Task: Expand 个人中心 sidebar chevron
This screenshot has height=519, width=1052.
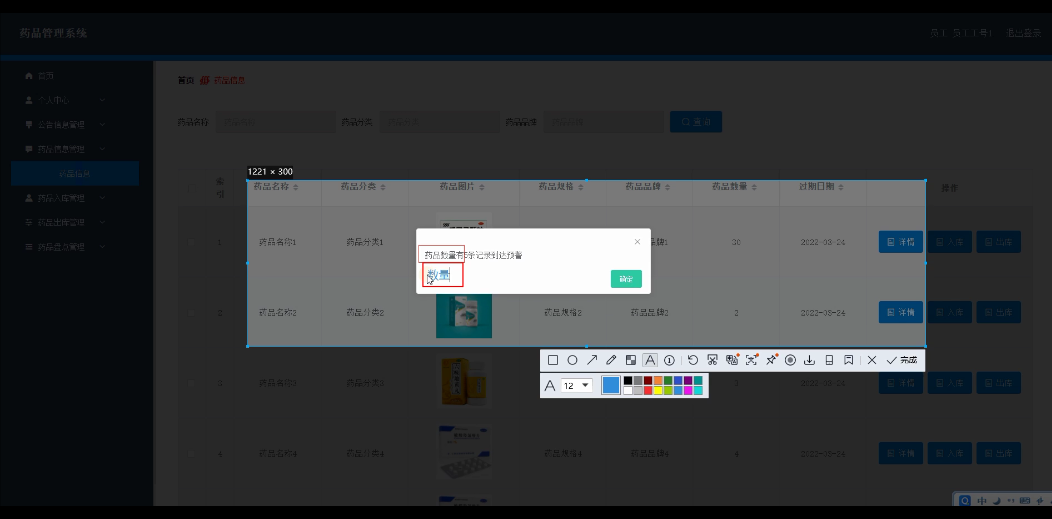Action: pos(102,100)
